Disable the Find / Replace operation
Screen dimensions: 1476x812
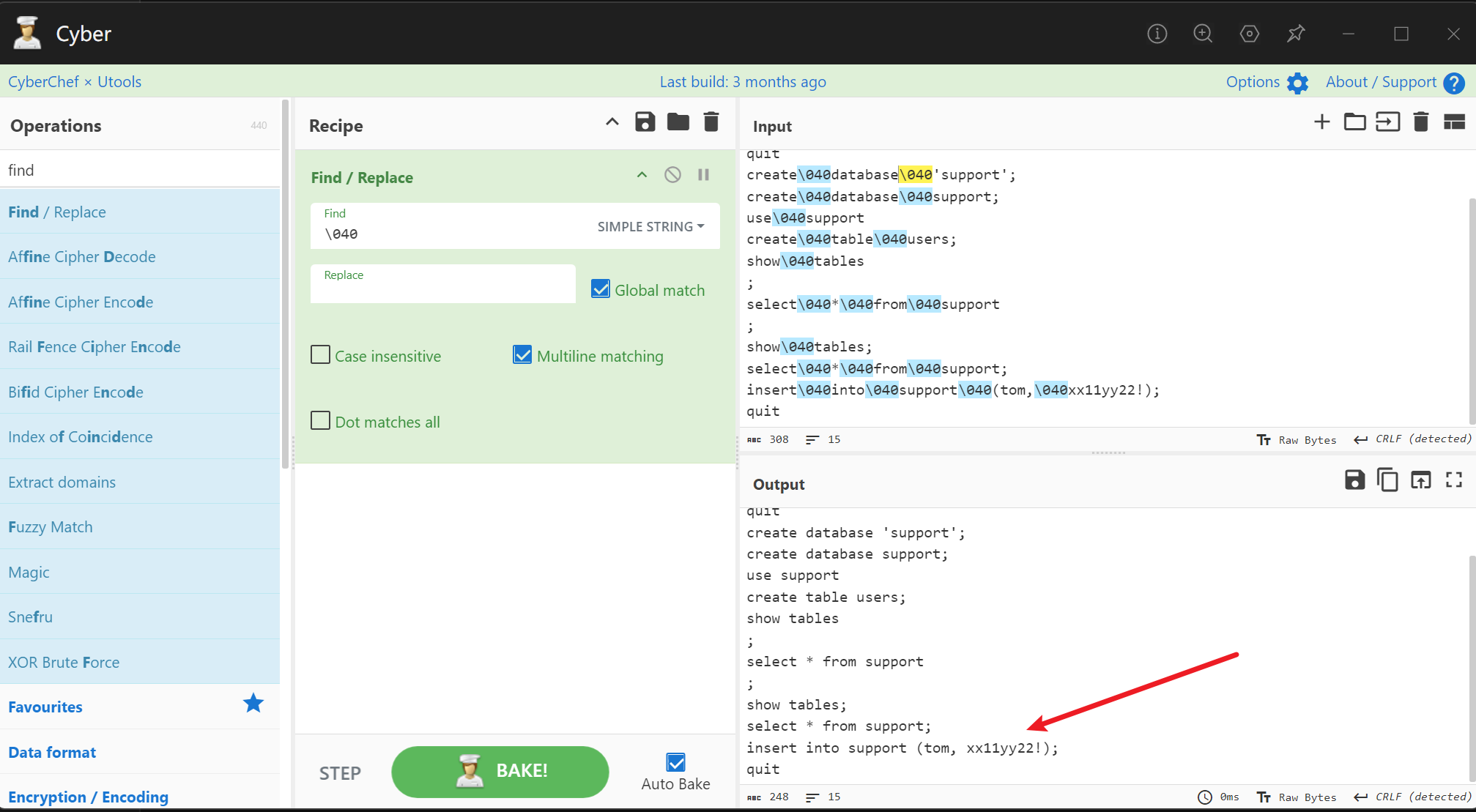coord(672,175)
